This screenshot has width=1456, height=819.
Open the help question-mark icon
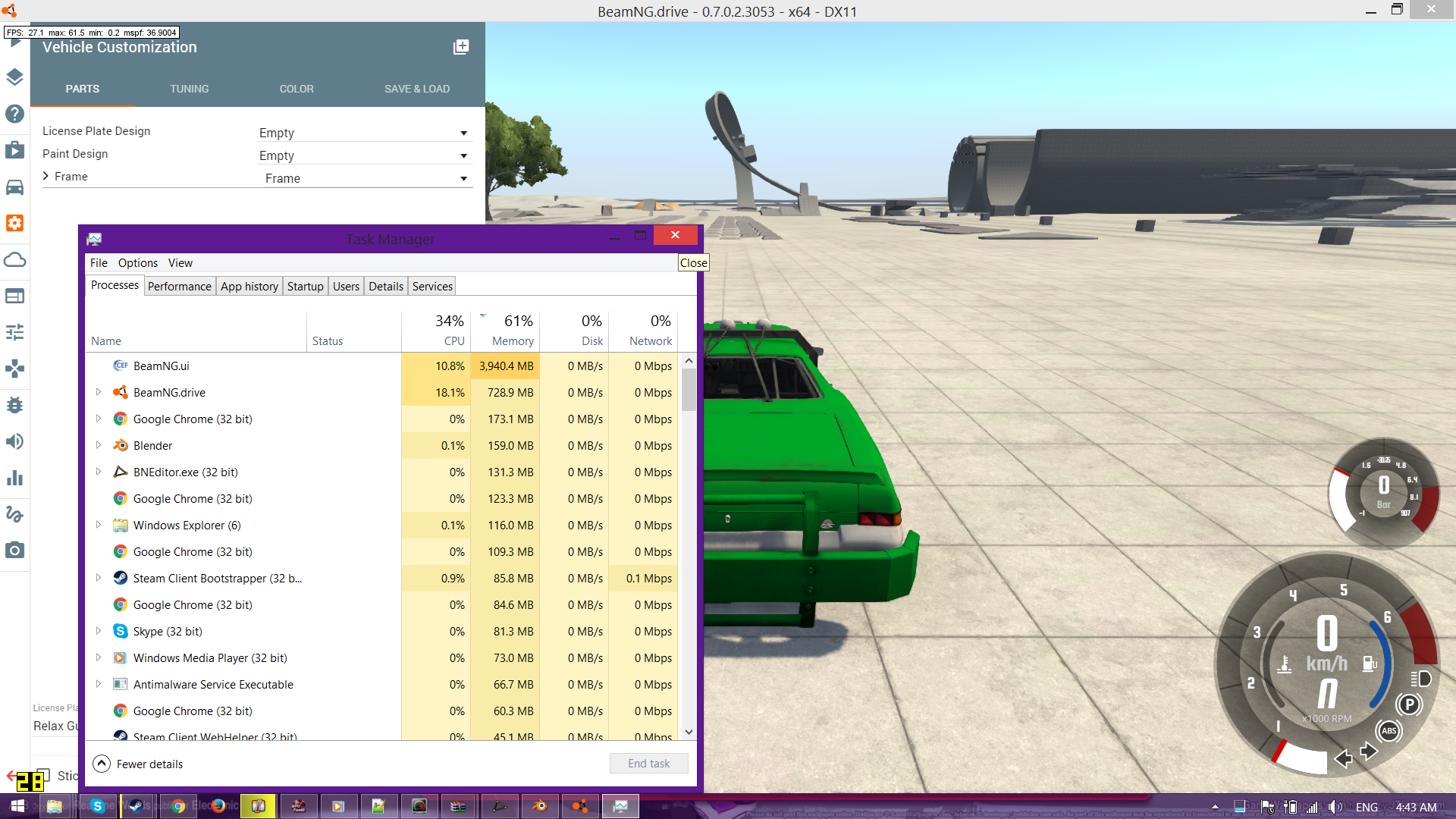[x=14, y=114]
